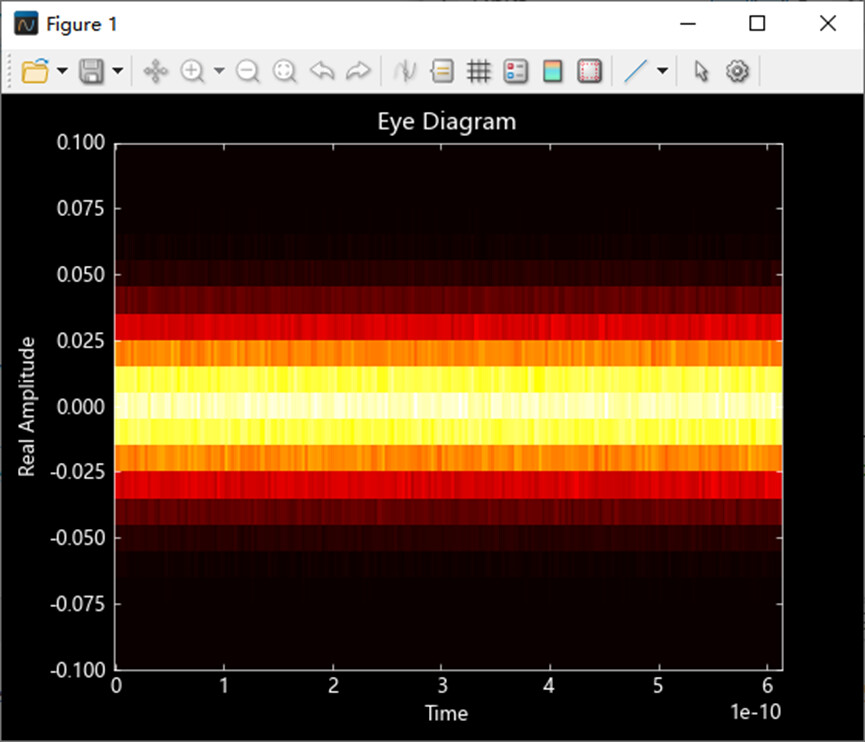Click the bright band at amplitude 0.000

click(448, 406)
